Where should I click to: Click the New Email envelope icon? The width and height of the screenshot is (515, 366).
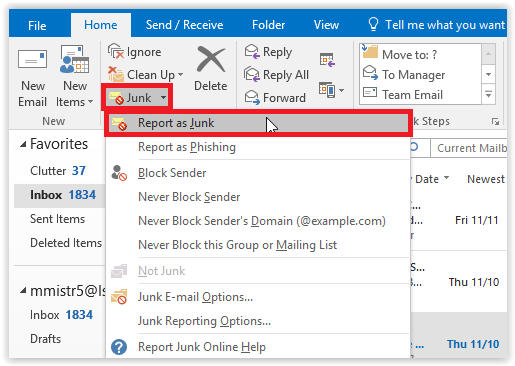32,59
